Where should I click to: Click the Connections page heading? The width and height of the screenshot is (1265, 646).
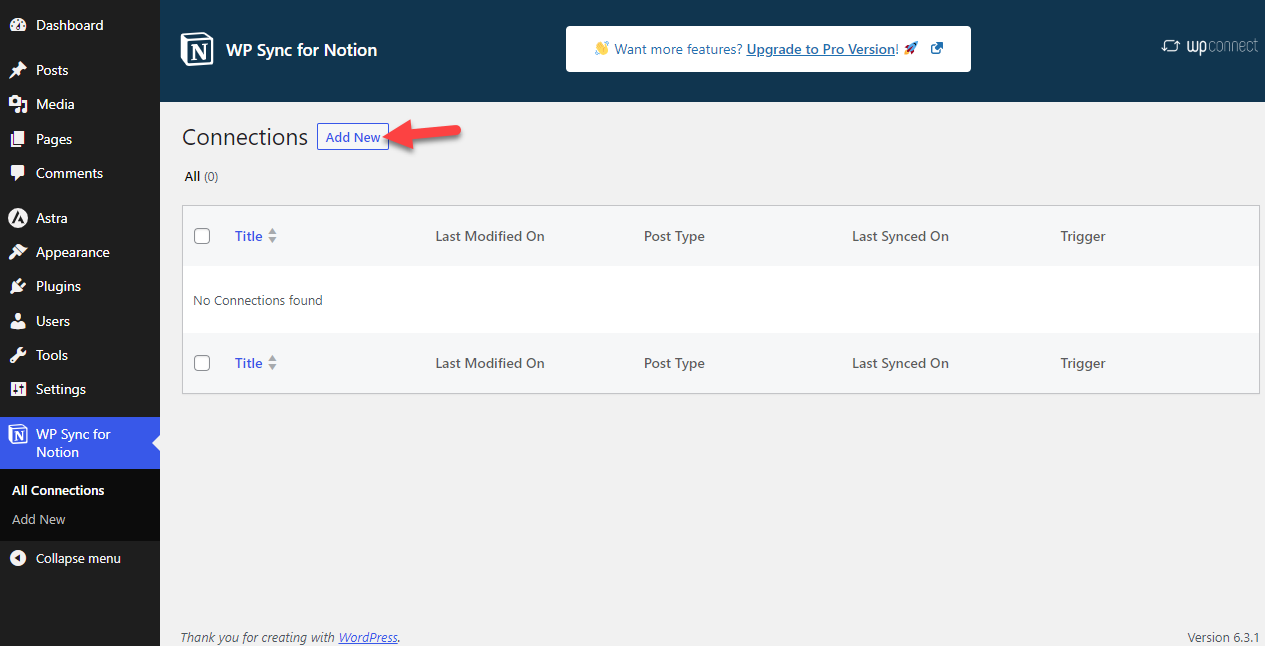[x=245, y=137]
